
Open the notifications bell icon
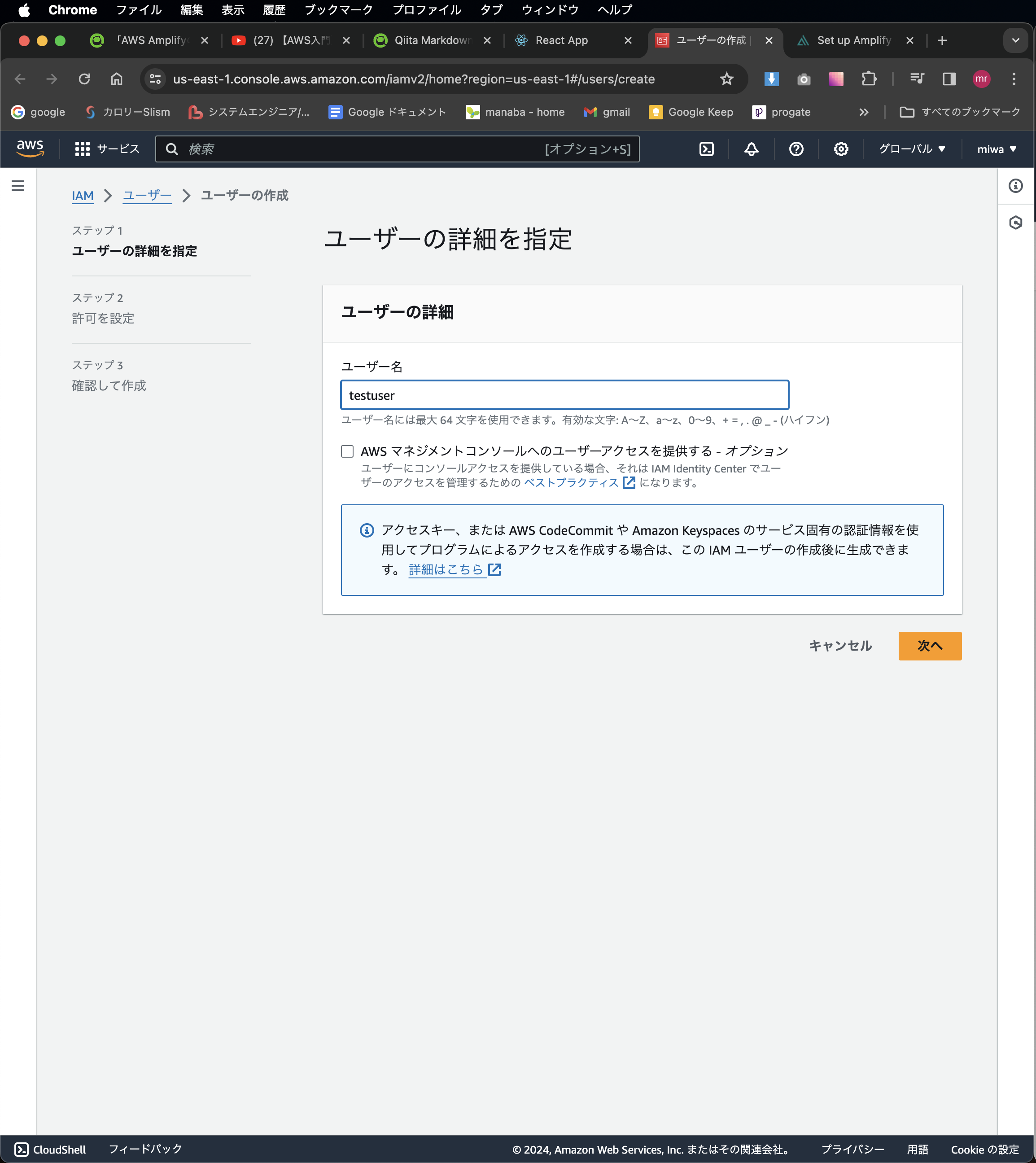point(751,149)
